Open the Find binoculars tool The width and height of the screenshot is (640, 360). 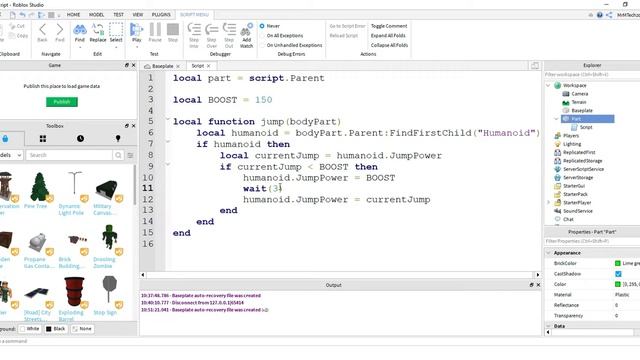point(80,30)
